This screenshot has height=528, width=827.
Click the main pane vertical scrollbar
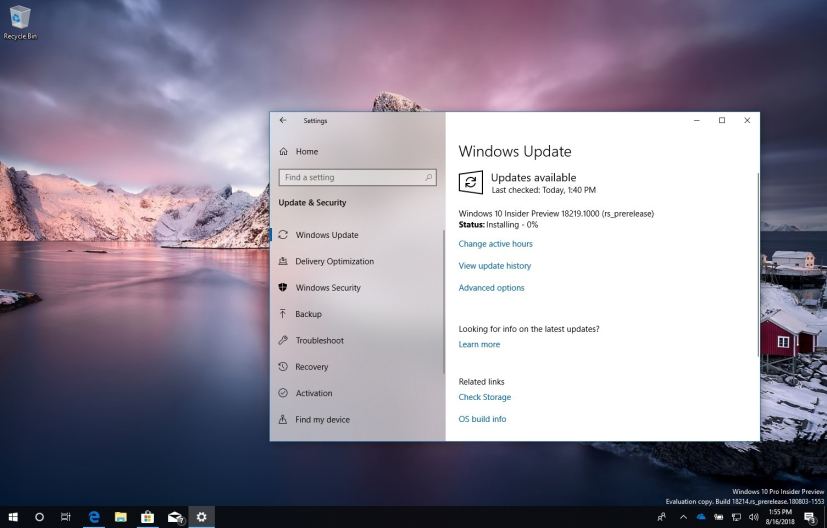click(x=758, y=264)
